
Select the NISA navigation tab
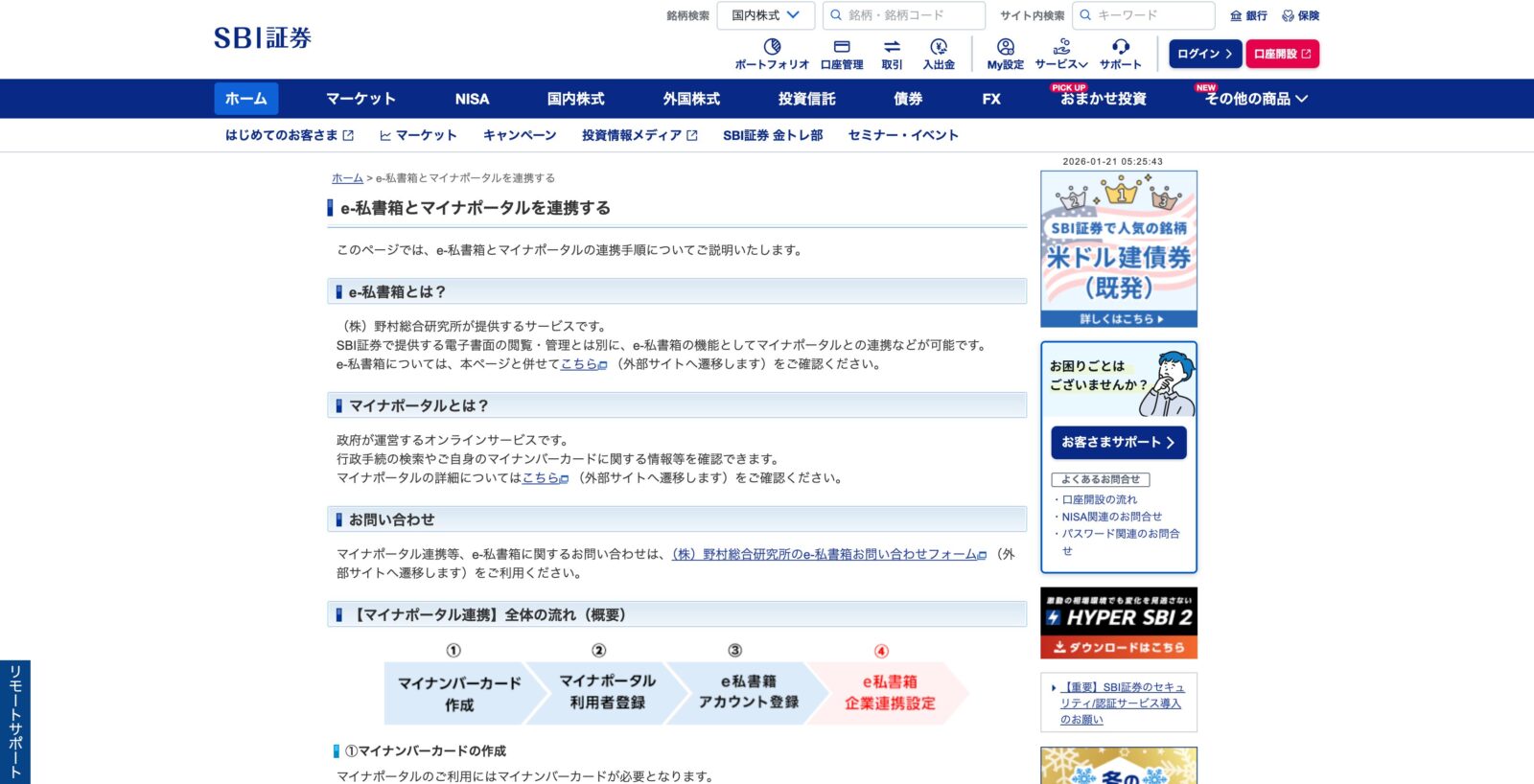472,99
